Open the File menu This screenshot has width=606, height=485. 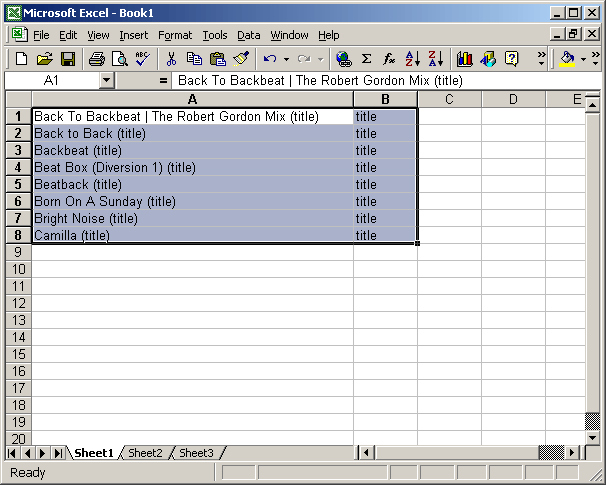41,35
